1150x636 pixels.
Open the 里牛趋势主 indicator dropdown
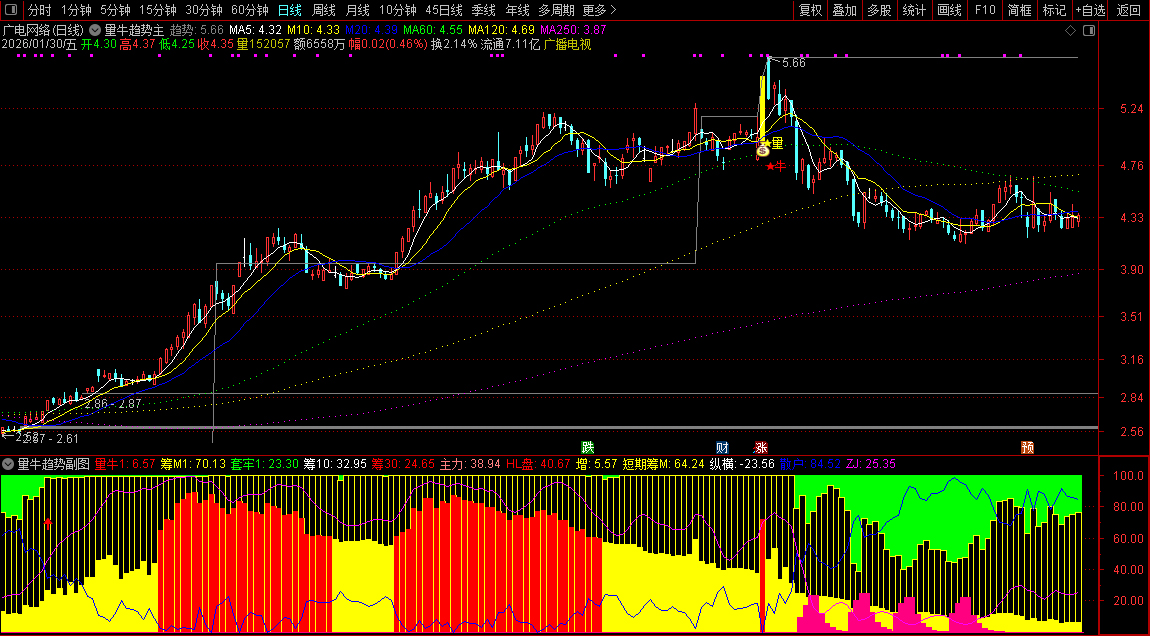(x=96, y=31)
